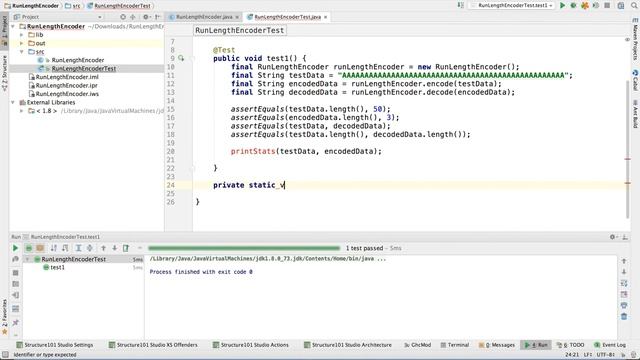
Task: Open the Favorites tool window from the left stripe
Action: point(4,317)
